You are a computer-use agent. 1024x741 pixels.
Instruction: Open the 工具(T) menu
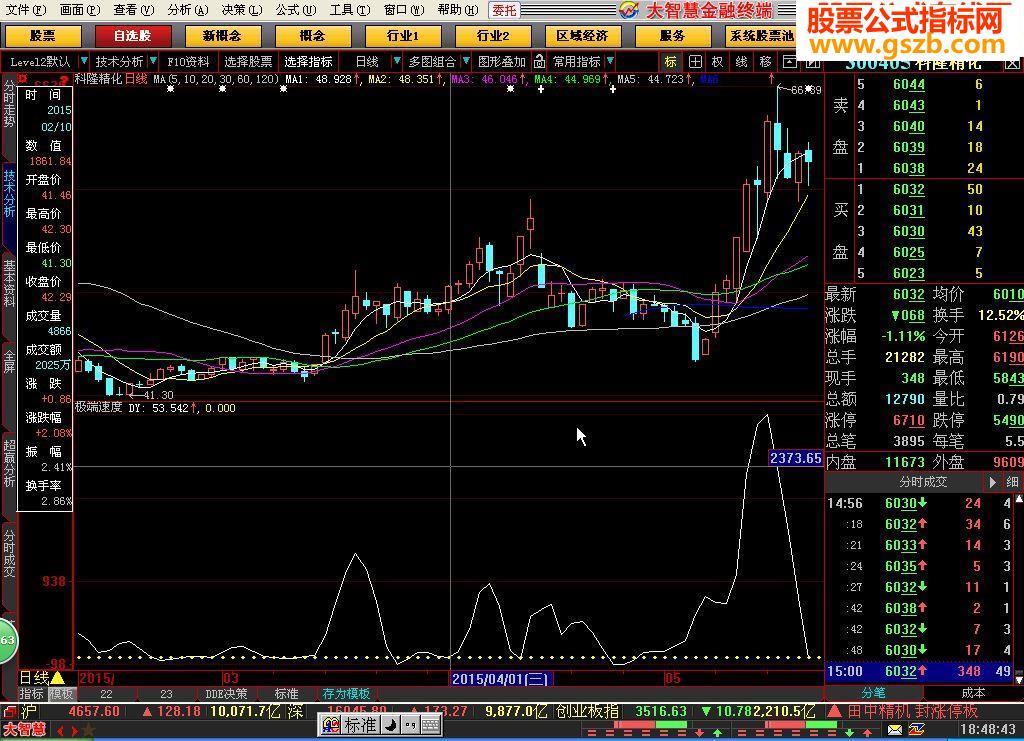pyautogui.click(x=349, y=10)
